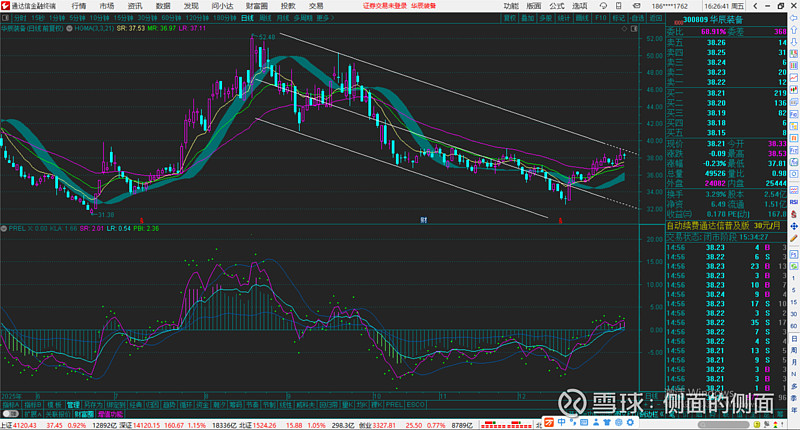Click the phone device icon in title bar
The width and height of the screenshot is (800, 430).
point(618,6)
